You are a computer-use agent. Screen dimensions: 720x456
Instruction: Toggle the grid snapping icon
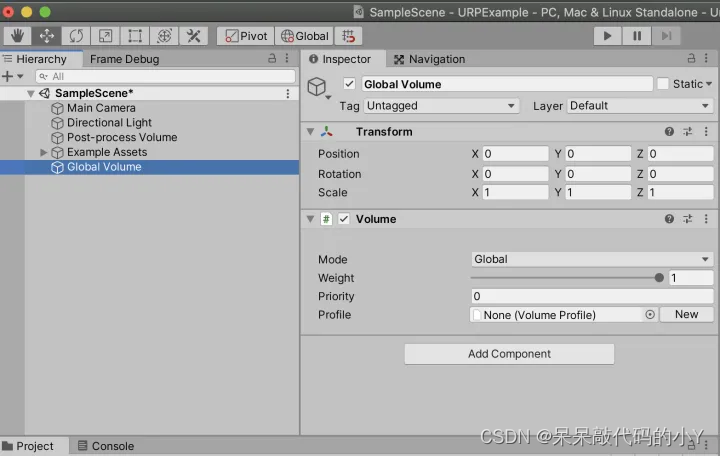click(x=349, y=36)
